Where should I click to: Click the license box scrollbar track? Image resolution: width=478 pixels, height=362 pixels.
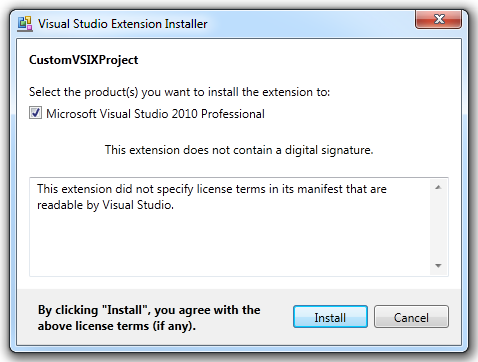pyautogui.click(x=438, y=227)
